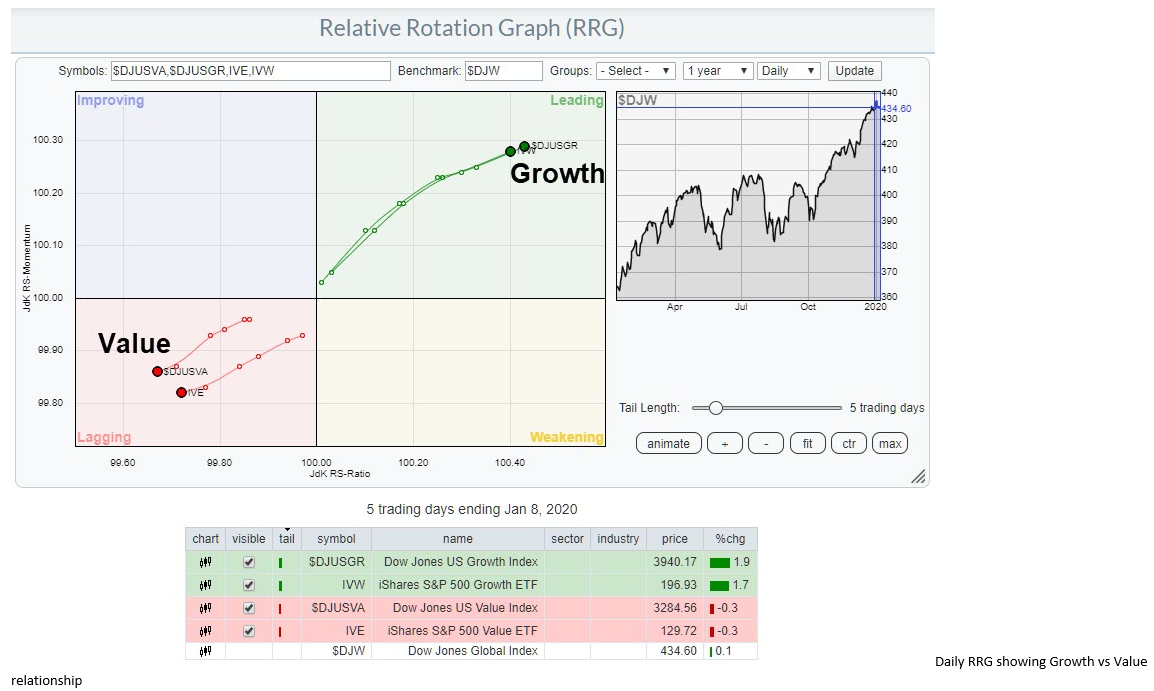
Task: Hide the Dow Jones US Value Index
Action: [x=249, y=608]
